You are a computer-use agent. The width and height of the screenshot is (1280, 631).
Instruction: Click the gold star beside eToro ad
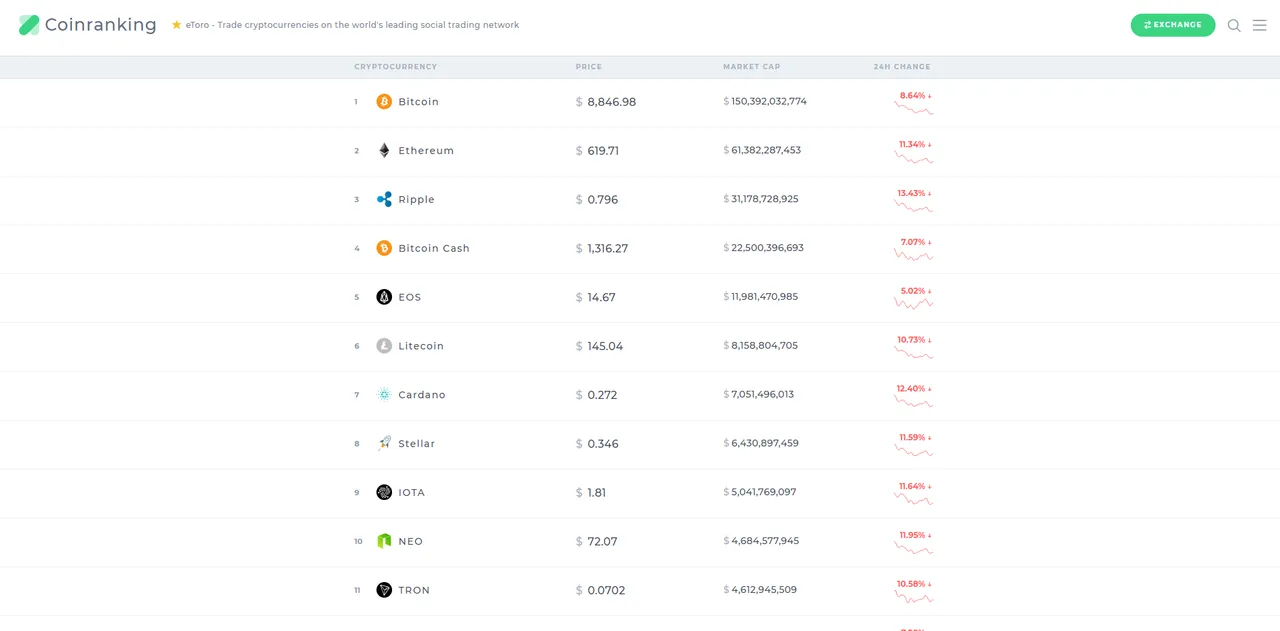(x=177, y=24)
